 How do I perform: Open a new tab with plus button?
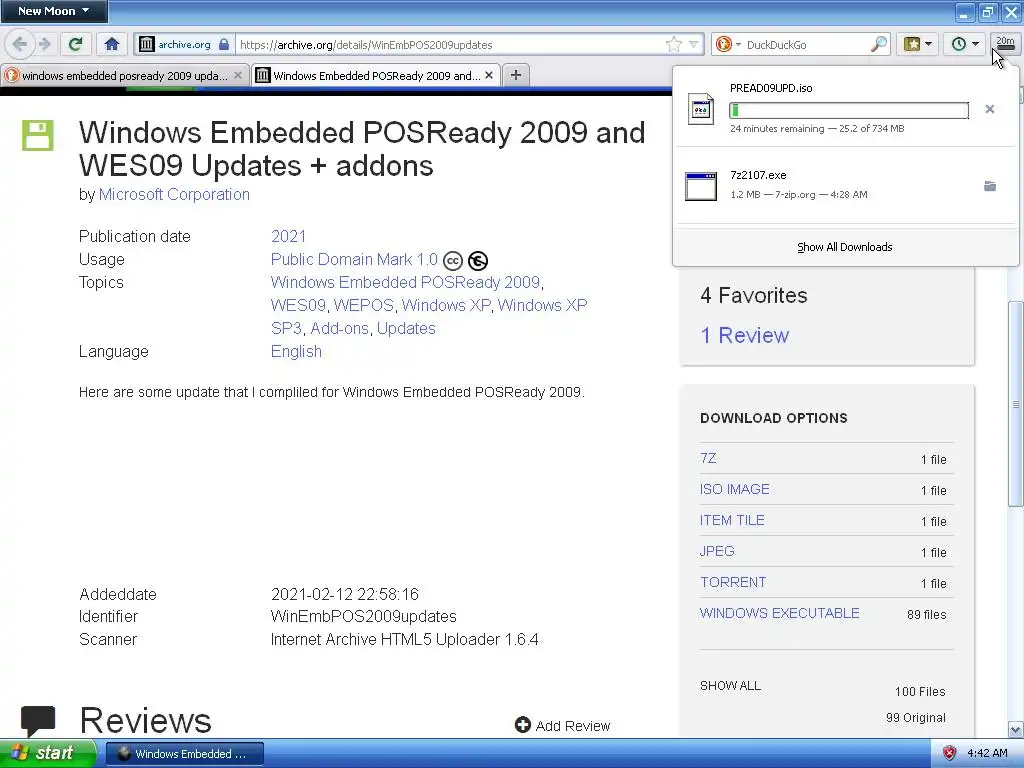(516, 75)
